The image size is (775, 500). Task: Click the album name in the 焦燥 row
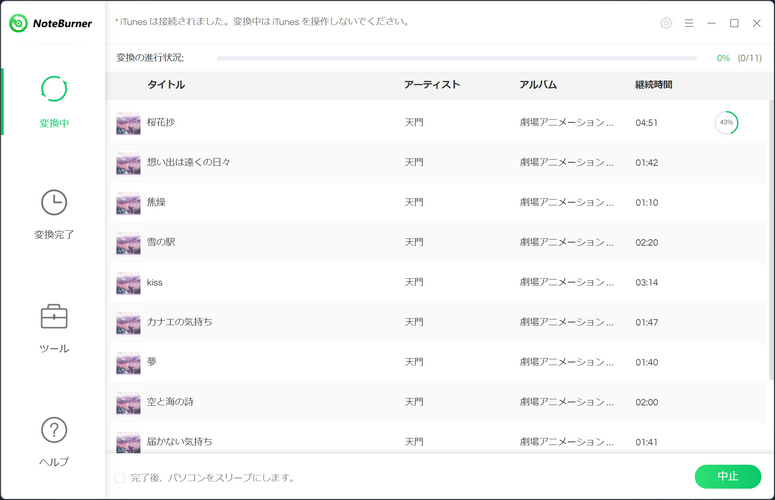click(566, 202)
